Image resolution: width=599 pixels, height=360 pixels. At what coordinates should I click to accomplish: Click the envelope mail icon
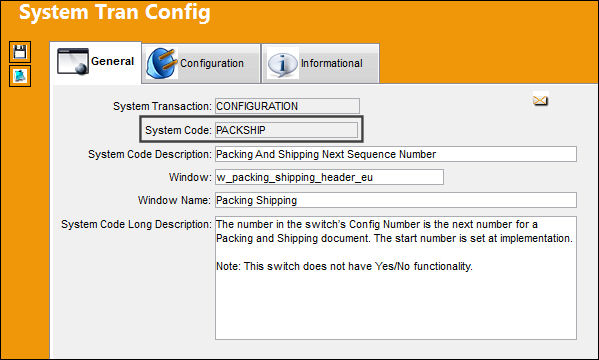(x=540, y=101)
